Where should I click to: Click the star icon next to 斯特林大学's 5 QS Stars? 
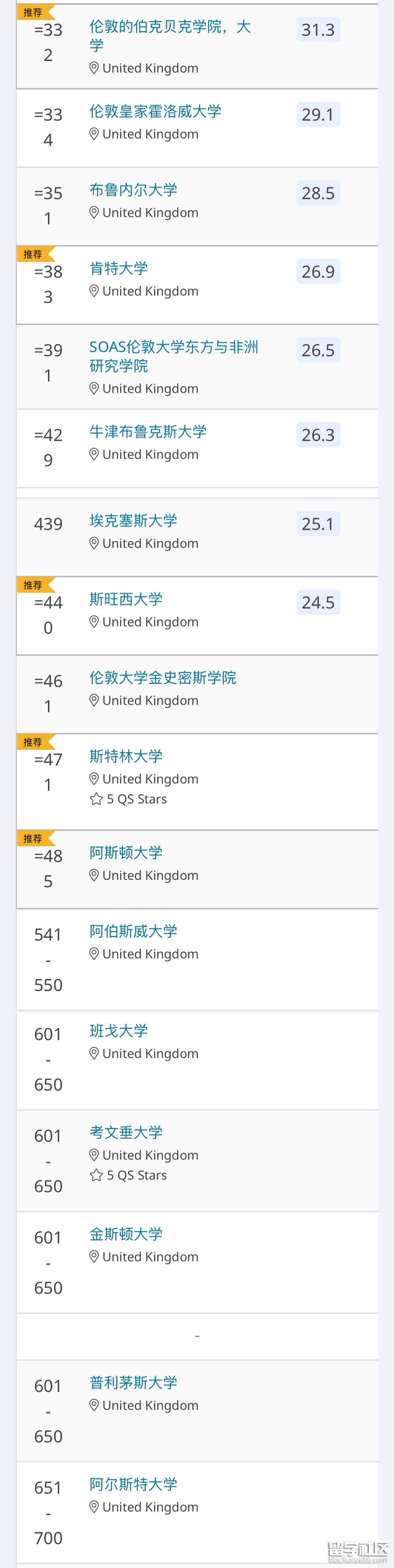[x=94, y=799]
